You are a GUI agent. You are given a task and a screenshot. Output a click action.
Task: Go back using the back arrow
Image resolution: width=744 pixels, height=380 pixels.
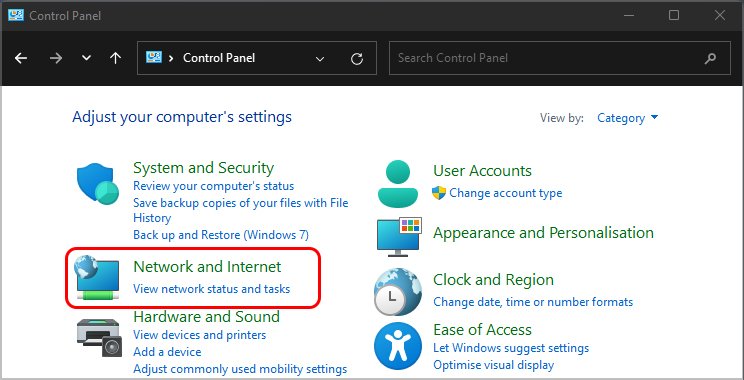(21, 58)
